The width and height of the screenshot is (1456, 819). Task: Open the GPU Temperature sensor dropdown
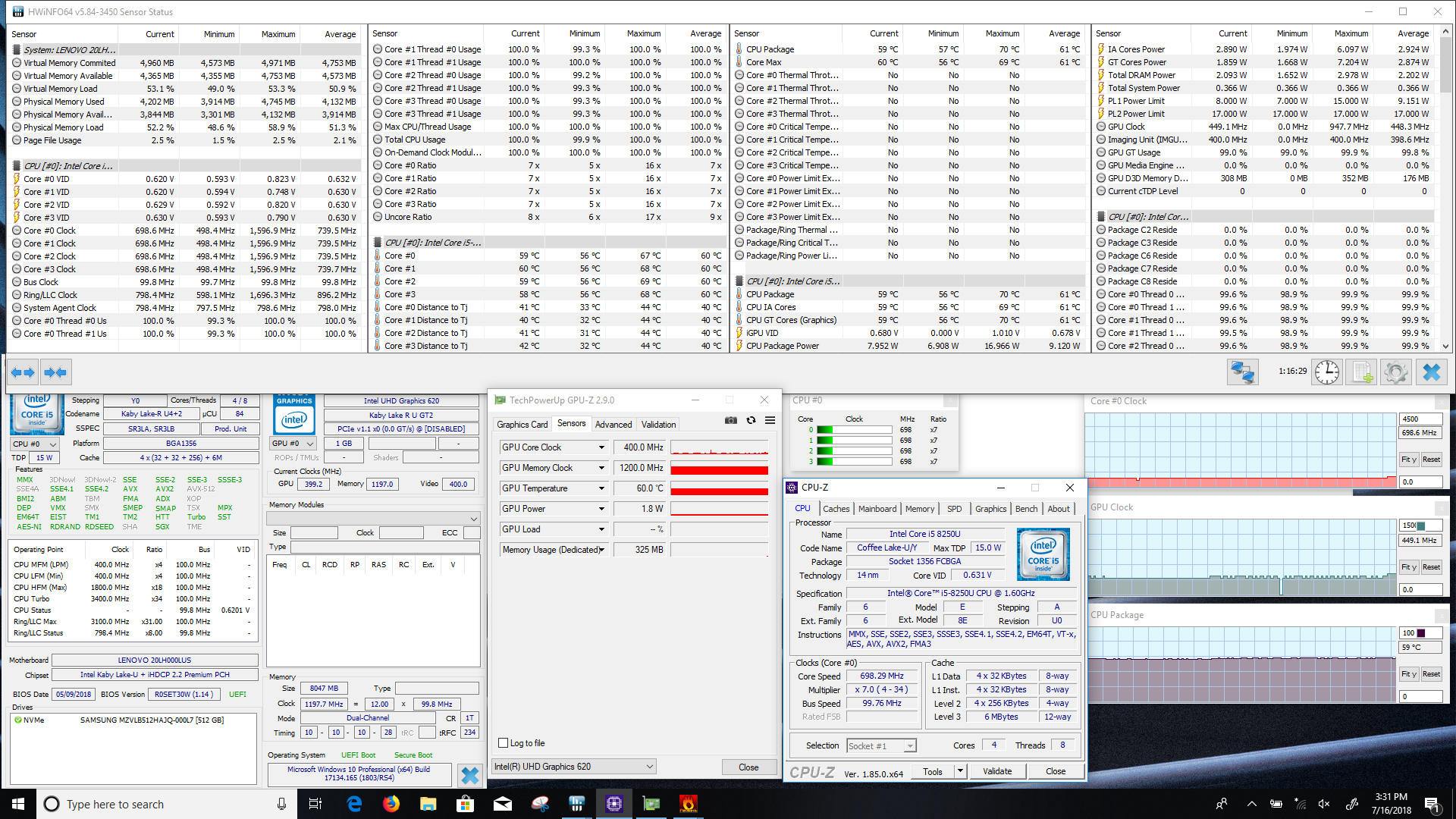click(601, 488)
